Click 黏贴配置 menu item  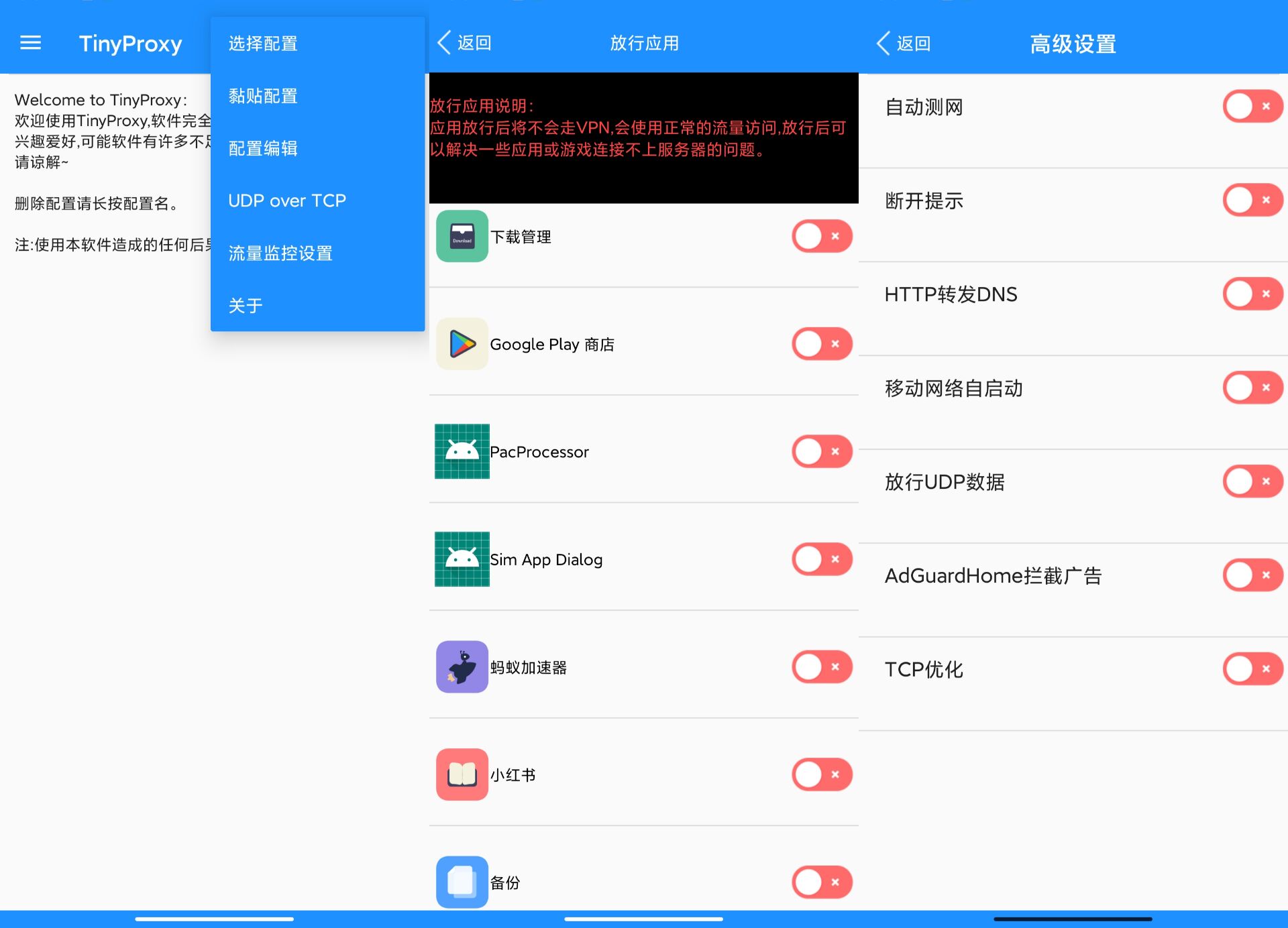pyautogui.click(x=262, y=96)
